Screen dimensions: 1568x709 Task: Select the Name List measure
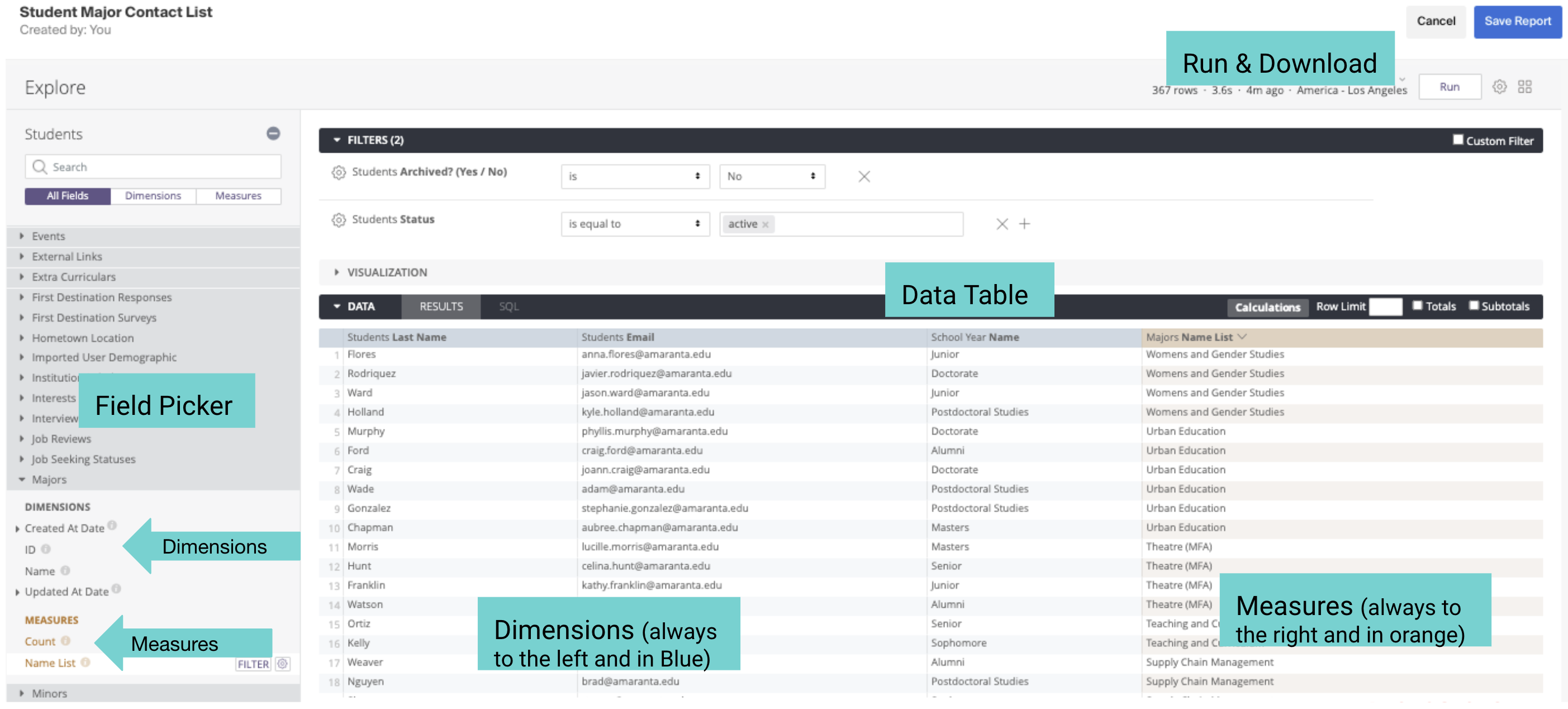pos(50,663)
